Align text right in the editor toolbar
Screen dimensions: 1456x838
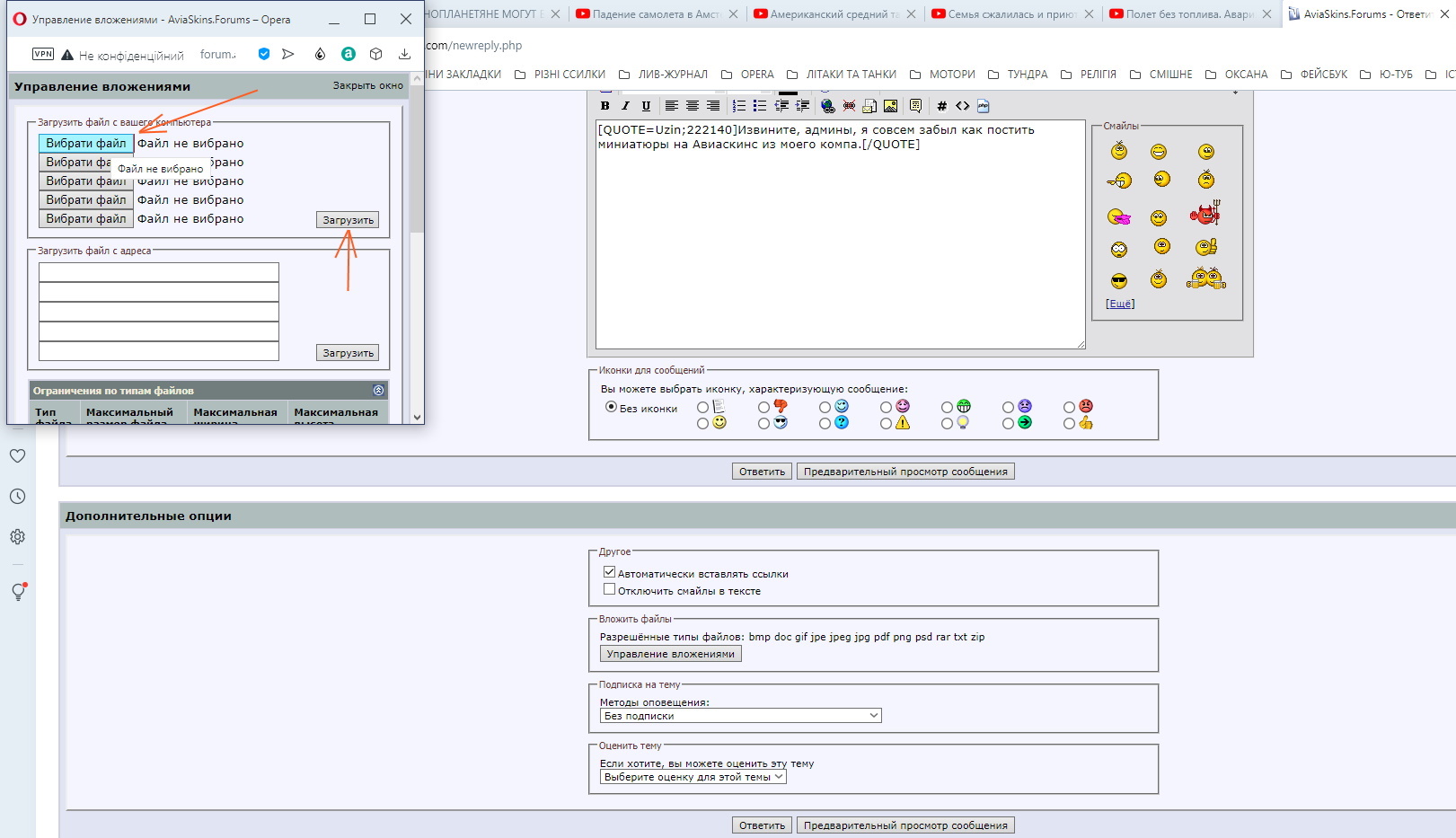tap(712, 106)
